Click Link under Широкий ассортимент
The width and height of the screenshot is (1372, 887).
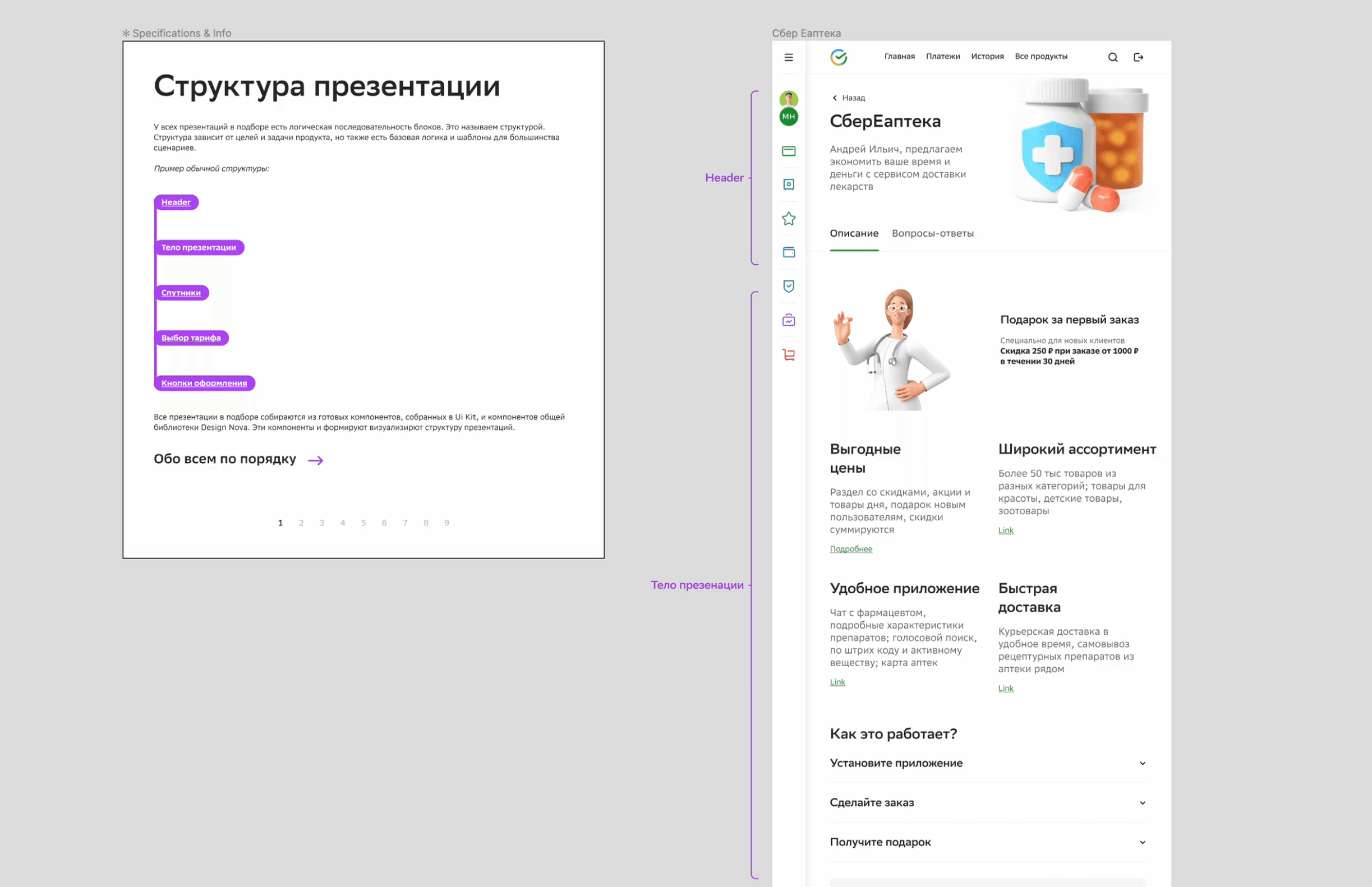[x=1005, y=530]
